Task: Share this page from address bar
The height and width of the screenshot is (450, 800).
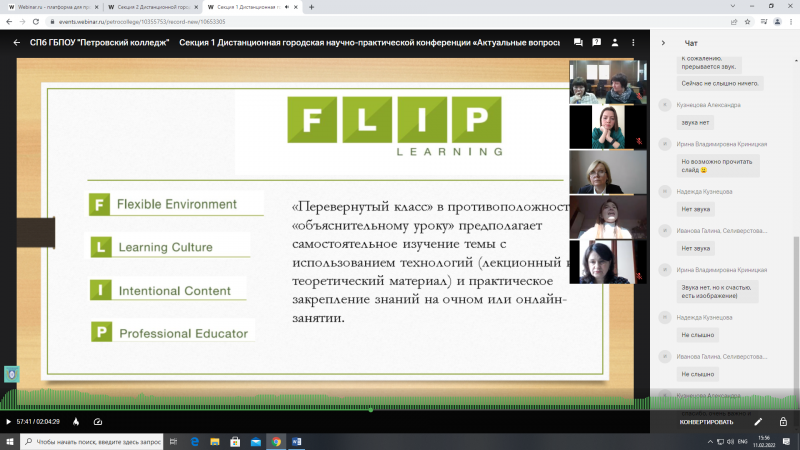Action: 734,21
